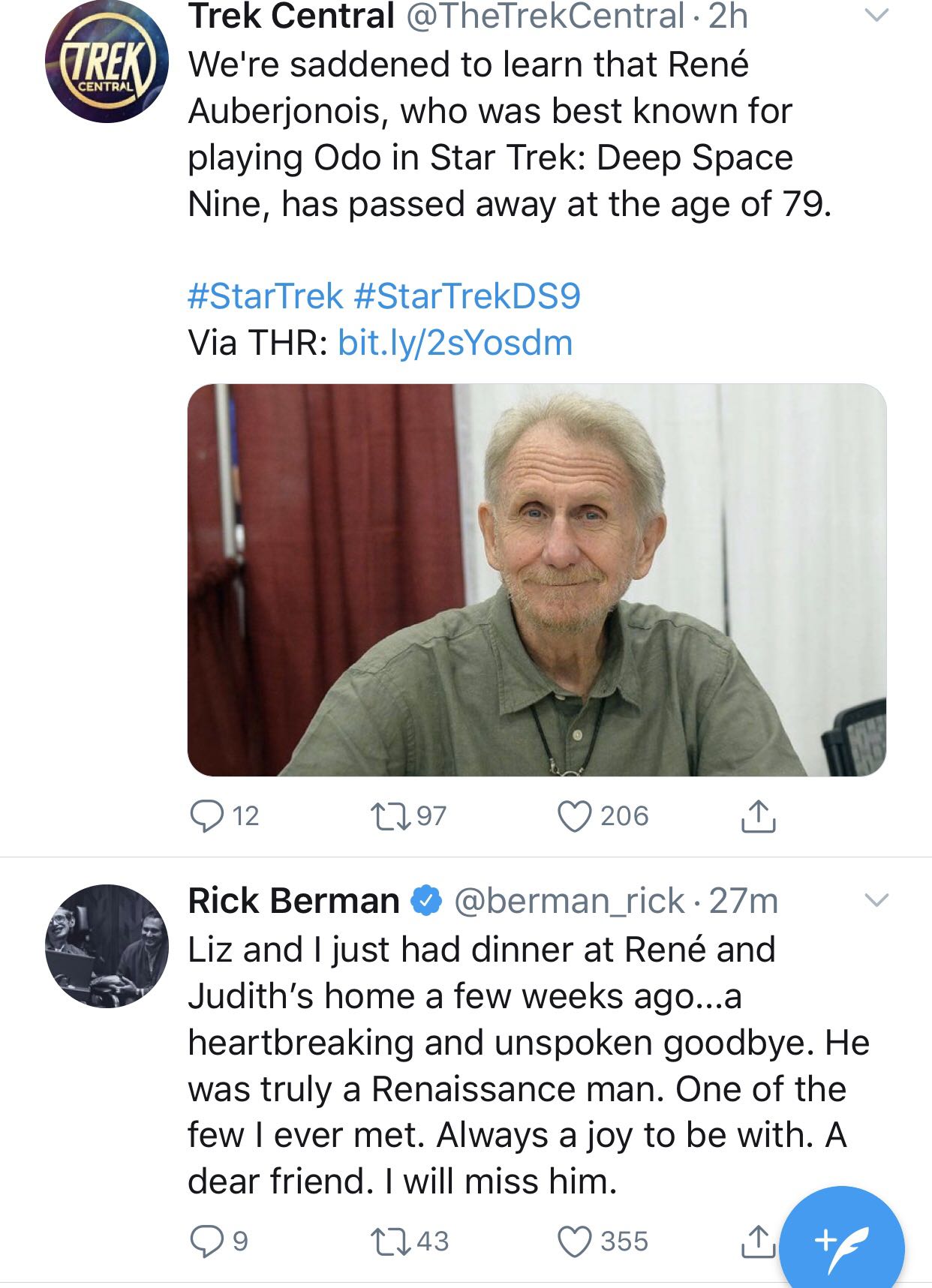Share the Trek Central tweet
The height and width of the screenshot is (1288, 932).
tap(758, 816)
